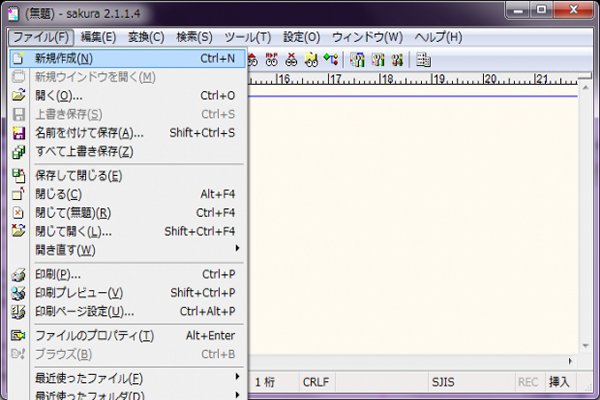Image resolution: width=600 pixels, height=400 pixels.
Task: Click the icon beside ファイルのプロパティ
Action: [x=17, y=335]
